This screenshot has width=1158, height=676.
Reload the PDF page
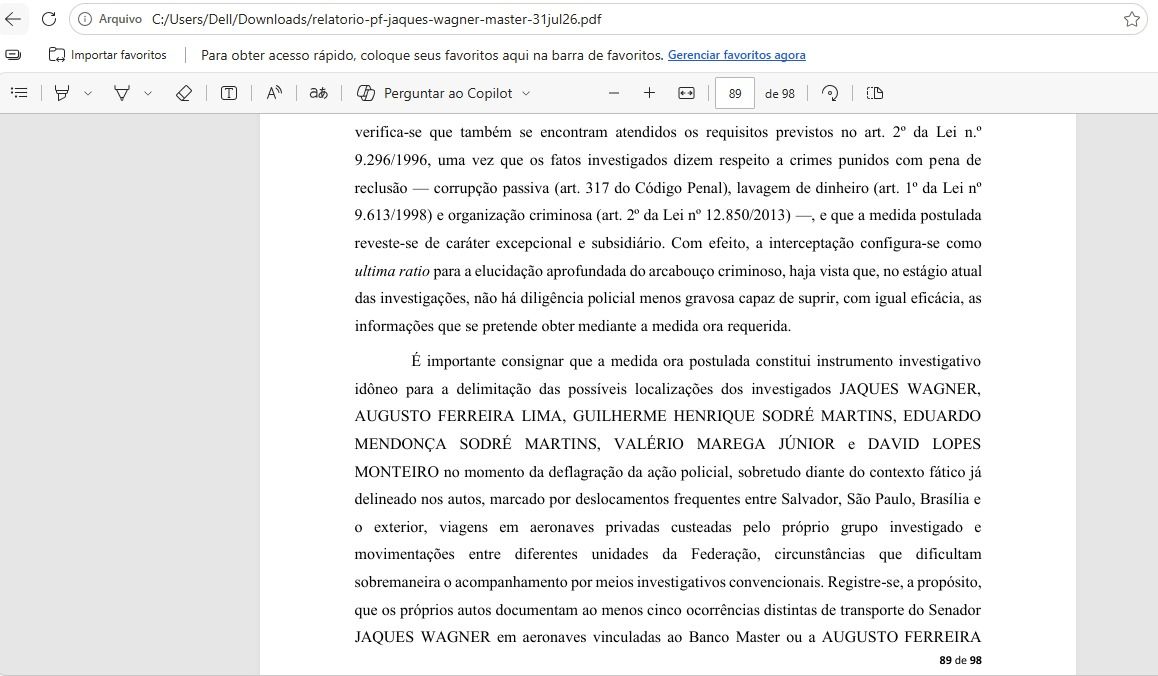pos(49,19)
